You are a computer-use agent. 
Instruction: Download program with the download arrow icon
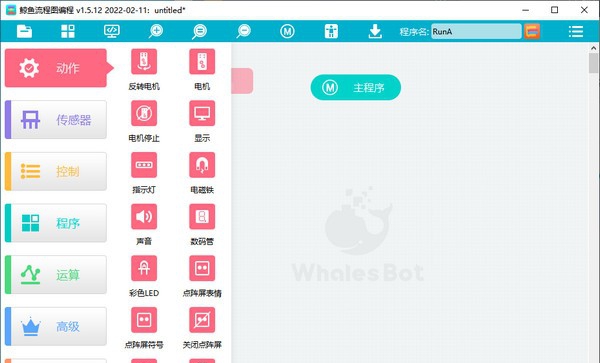(375, 31)
